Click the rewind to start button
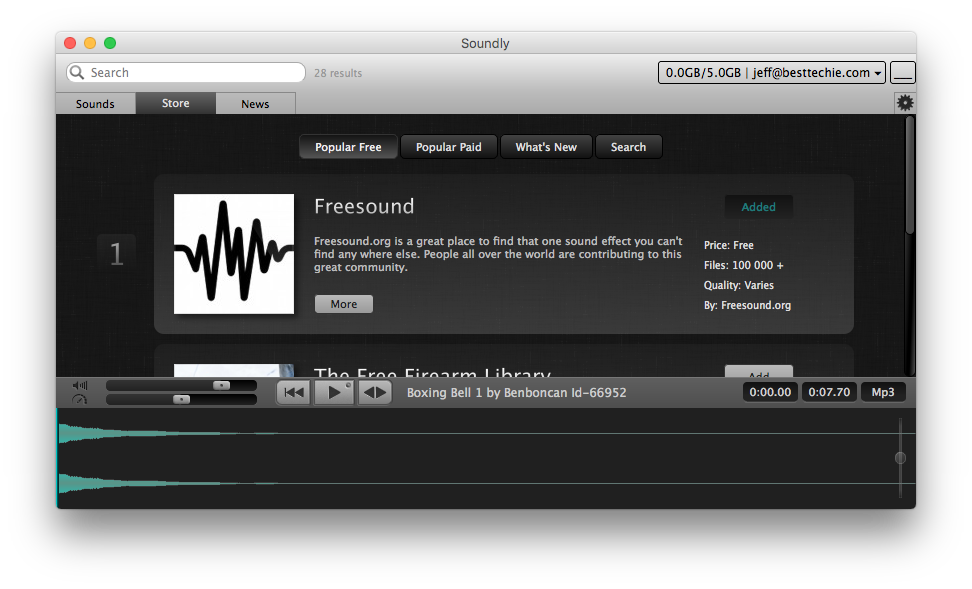 tap(293, 393)
